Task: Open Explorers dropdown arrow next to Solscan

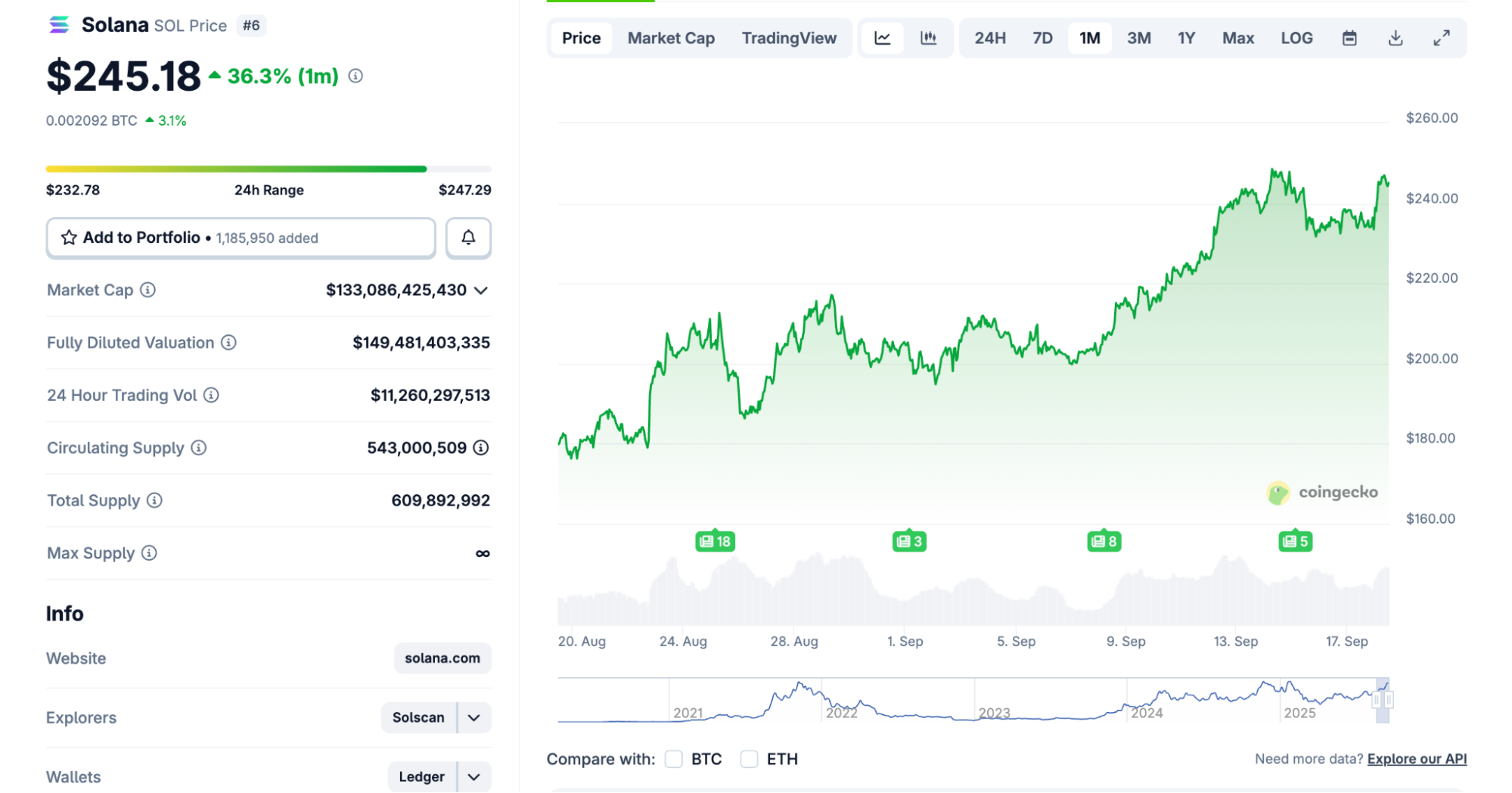Action: (x=474, y=717)
